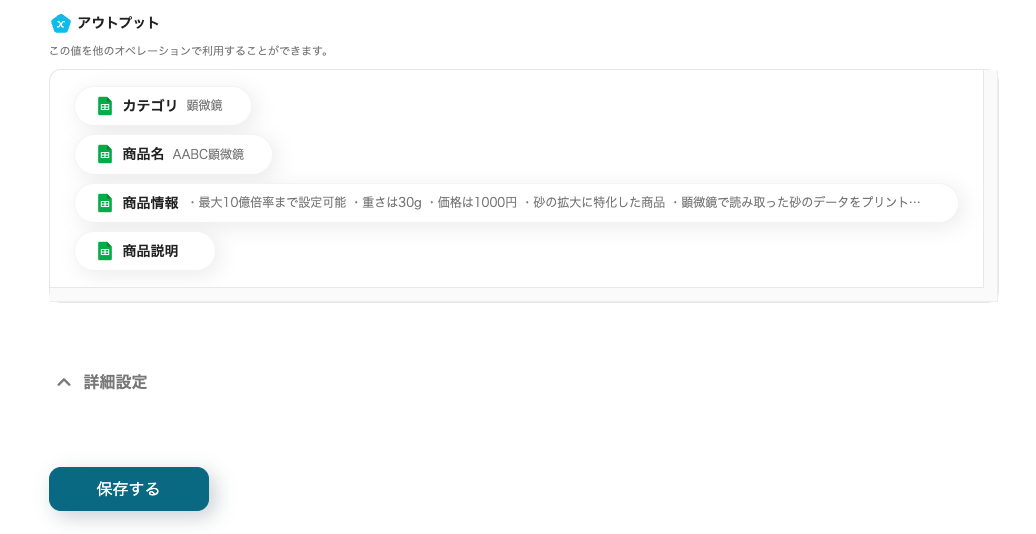Click the spreadsheet icon beside 商品説明
The height and width of the screenshot is (534, 1036).
pos(105,251)
